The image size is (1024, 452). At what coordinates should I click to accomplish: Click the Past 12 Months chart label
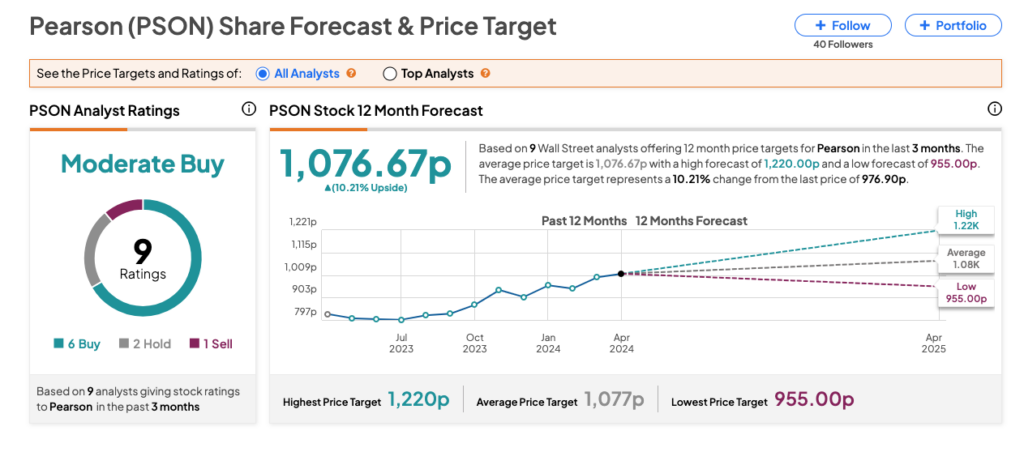(x=584, y=221)
